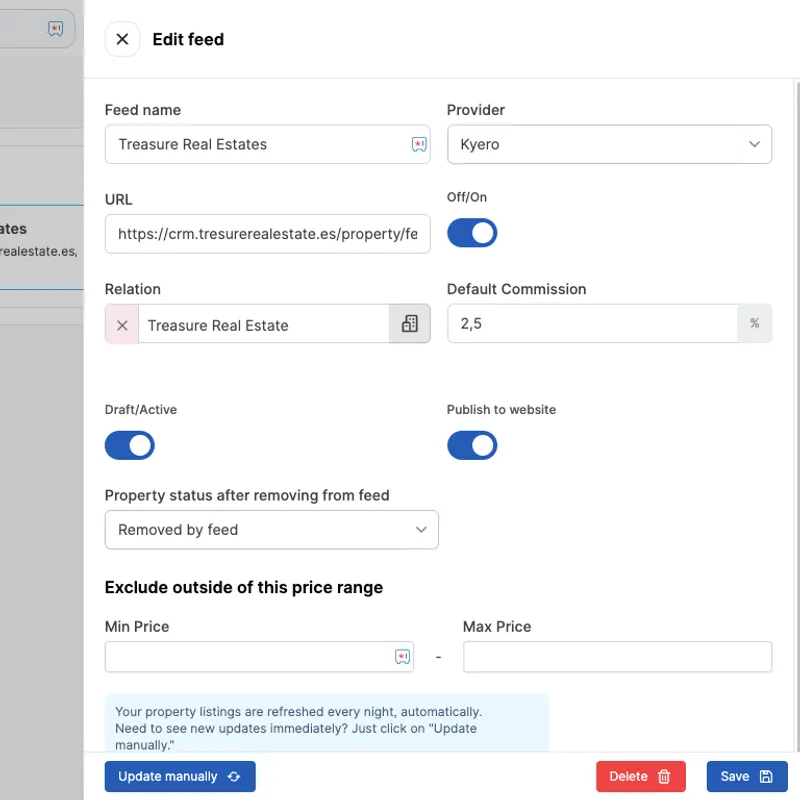Click the trash icon on the Delete button
The width and height of the screenshot is (800, 800).
tap(662, 776)
